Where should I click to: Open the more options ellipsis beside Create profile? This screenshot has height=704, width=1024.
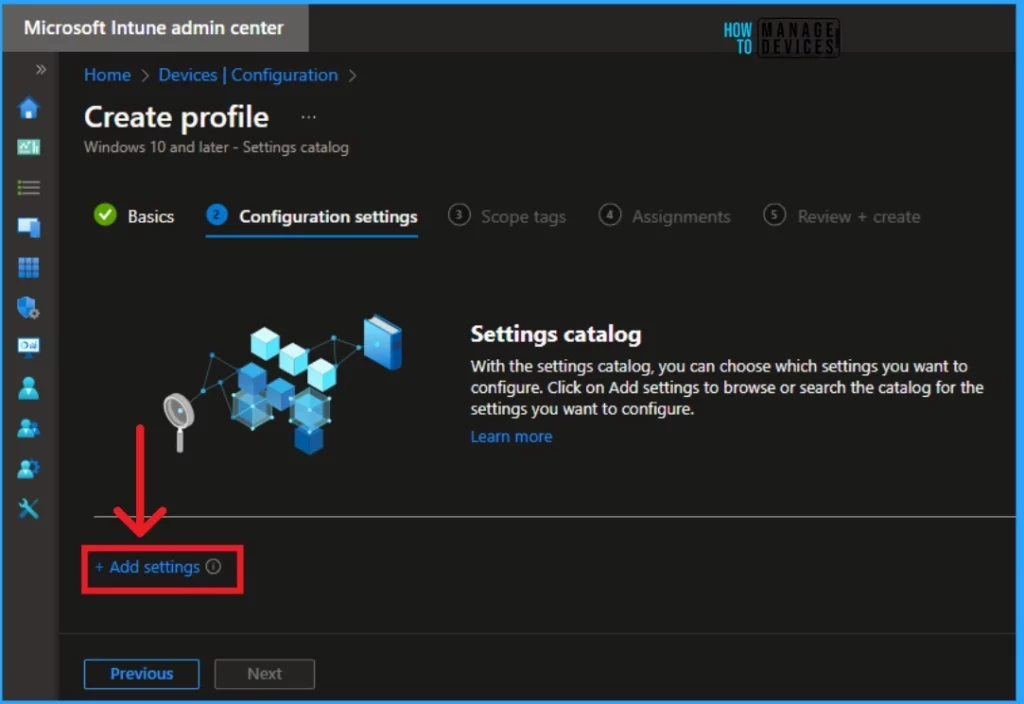pos(308,117)
